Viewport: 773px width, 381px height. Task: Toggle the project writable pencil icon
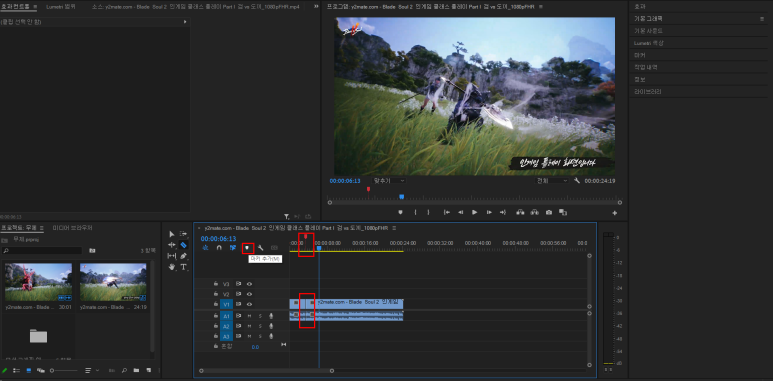(x=4, y=370)
